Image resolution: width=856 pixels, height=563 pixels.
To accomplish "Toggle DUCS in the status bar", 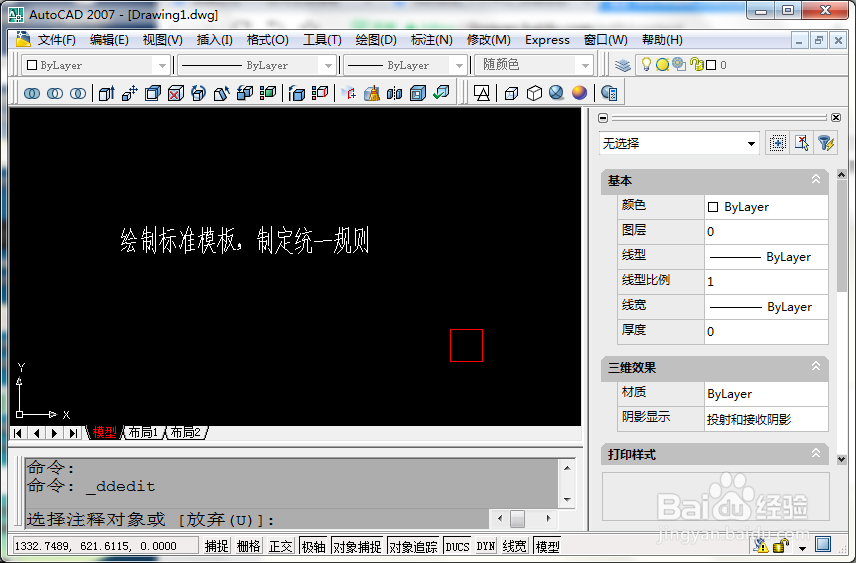I will coord(457,546).
